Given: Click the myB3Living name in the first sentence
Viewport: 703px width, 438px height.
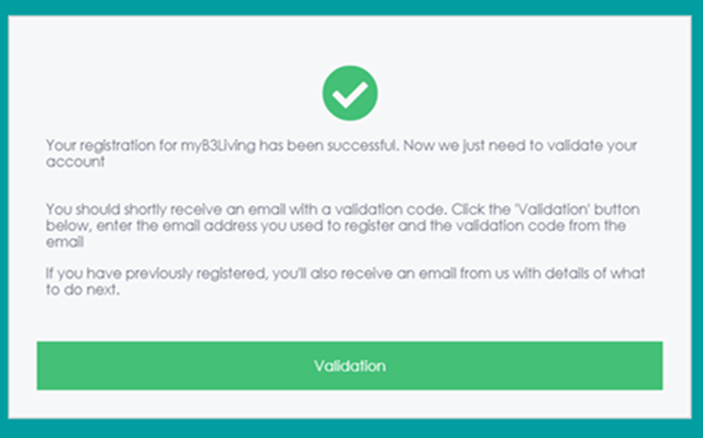Looking at the screenshot, I should pos(218,146).
